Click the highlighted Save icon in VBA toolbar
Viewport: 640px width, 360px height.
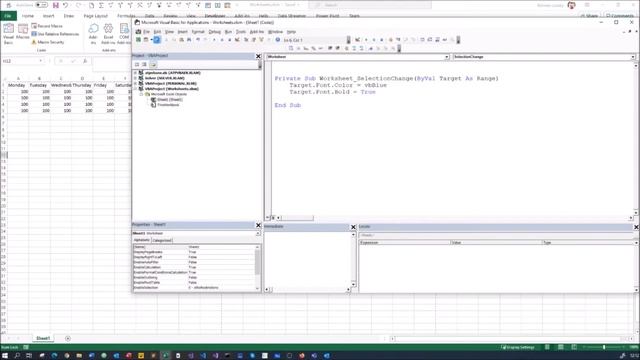pyautogui.click(x=157, y=40)
